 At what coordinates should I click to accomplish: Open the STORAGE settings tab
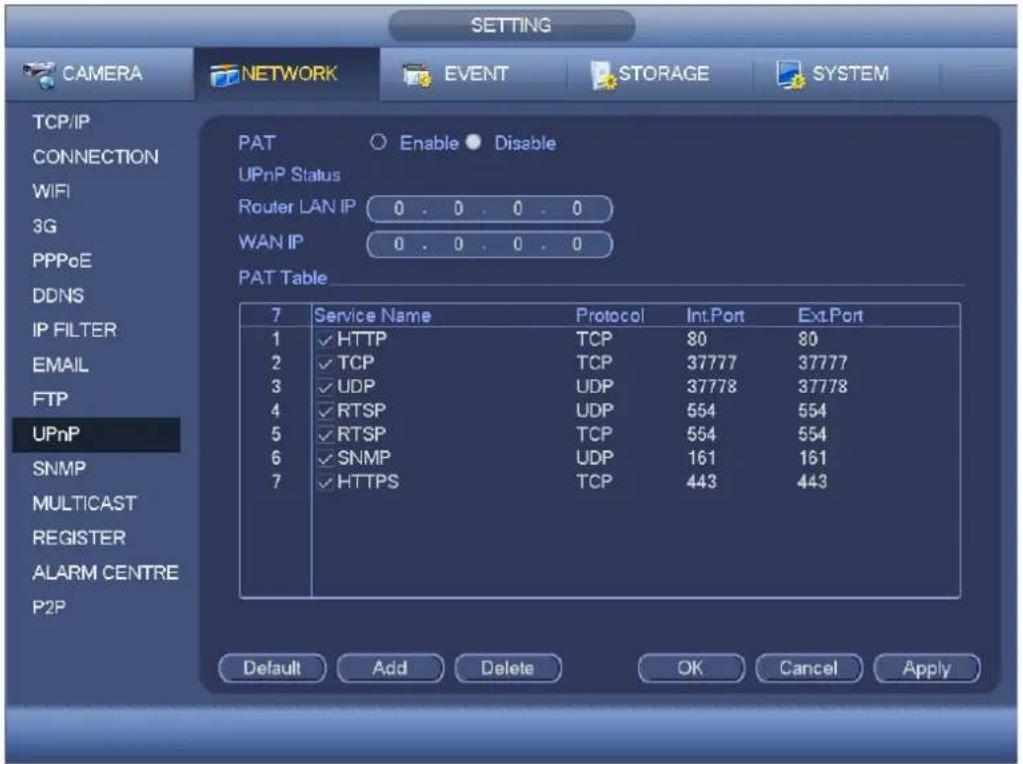tap(659, 74)
